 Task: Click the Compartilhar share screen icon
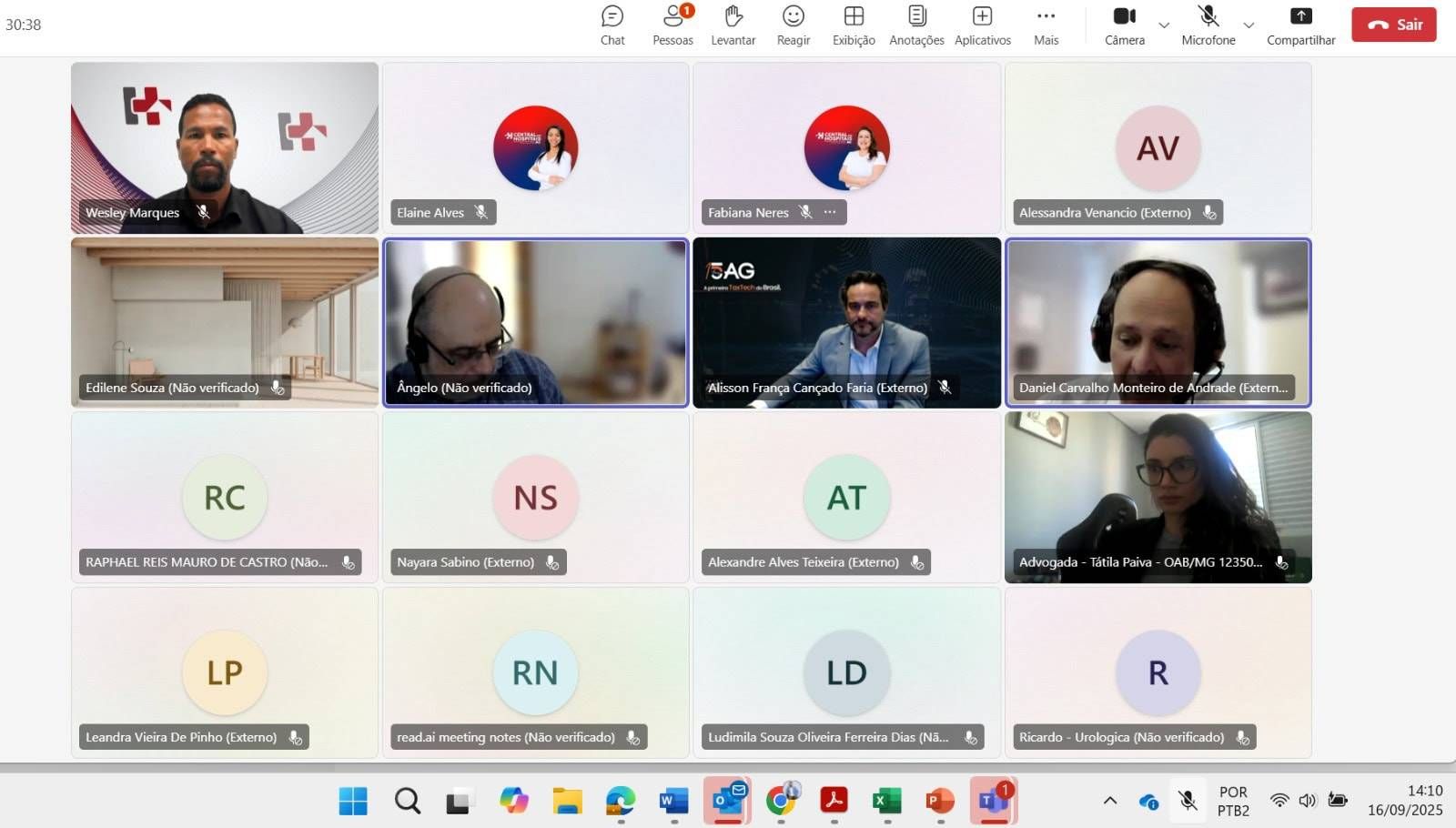[x=1300, y=25]
